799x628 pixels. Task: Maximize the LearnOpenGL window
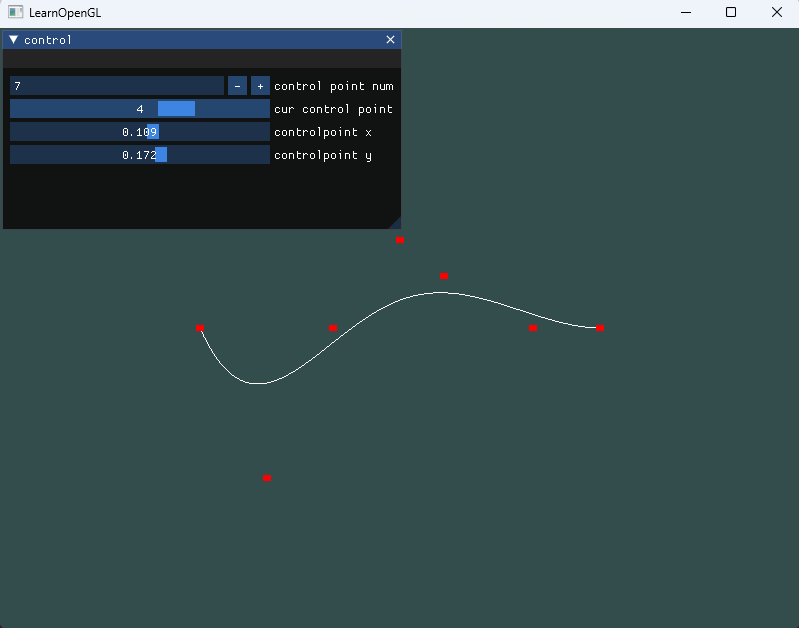point(731,12)
